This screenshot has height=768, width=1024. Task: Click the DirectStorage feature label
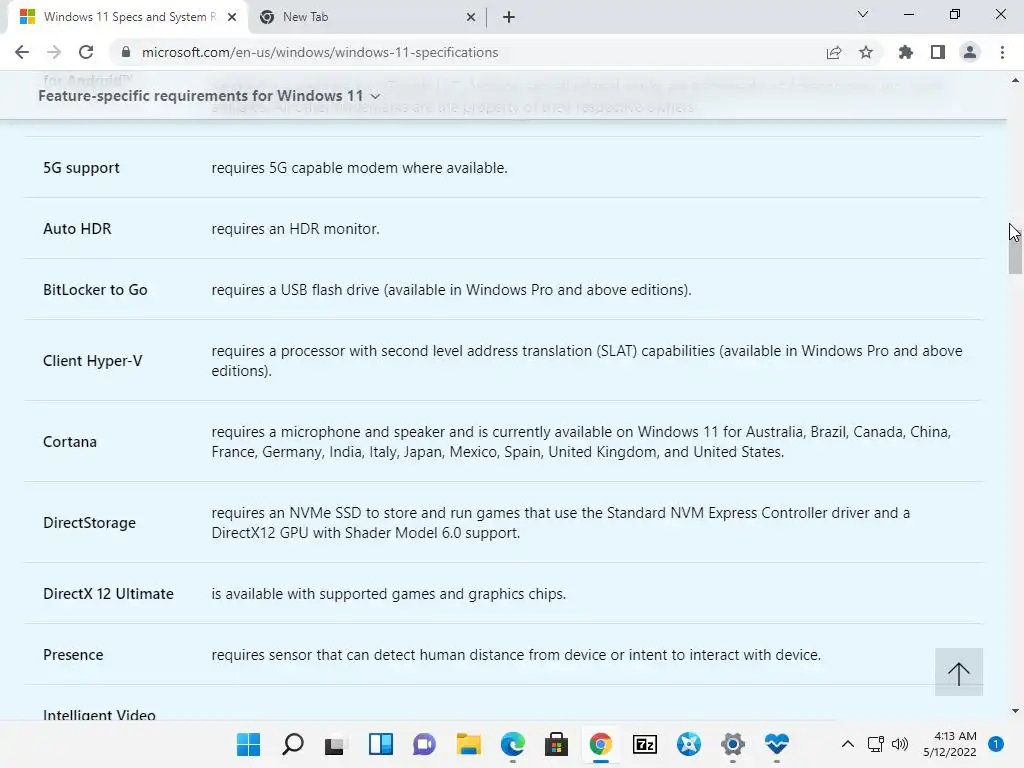(x=89, y=522)
